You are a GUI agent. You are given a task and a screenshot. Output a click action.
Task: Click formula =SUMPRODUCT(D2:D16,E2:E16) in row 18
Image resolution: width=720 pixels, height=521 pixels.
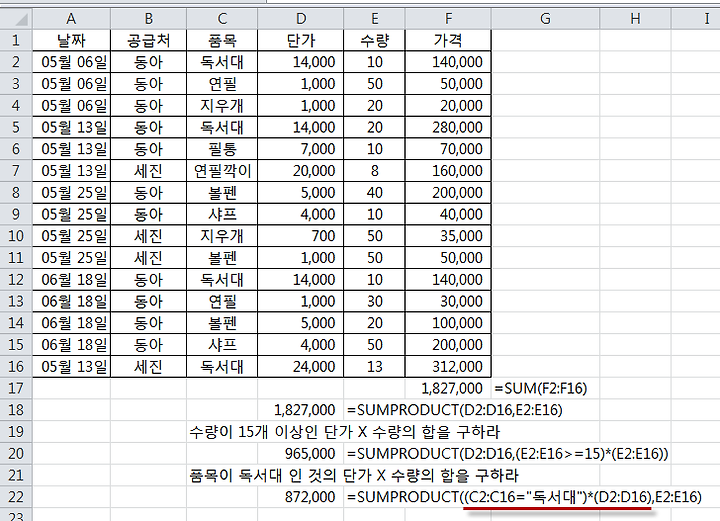pyautogui.click(x=455, y=410)
